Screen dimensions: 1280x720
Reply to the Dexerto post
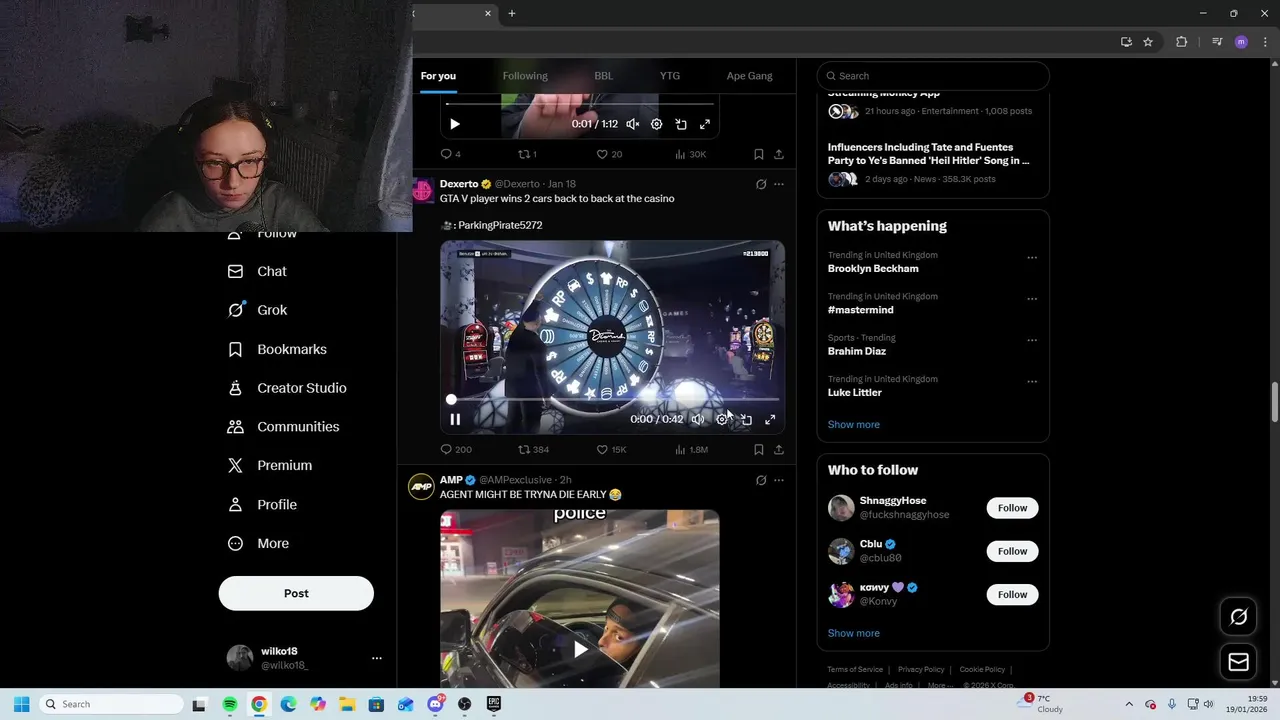[x=447, y=450]
